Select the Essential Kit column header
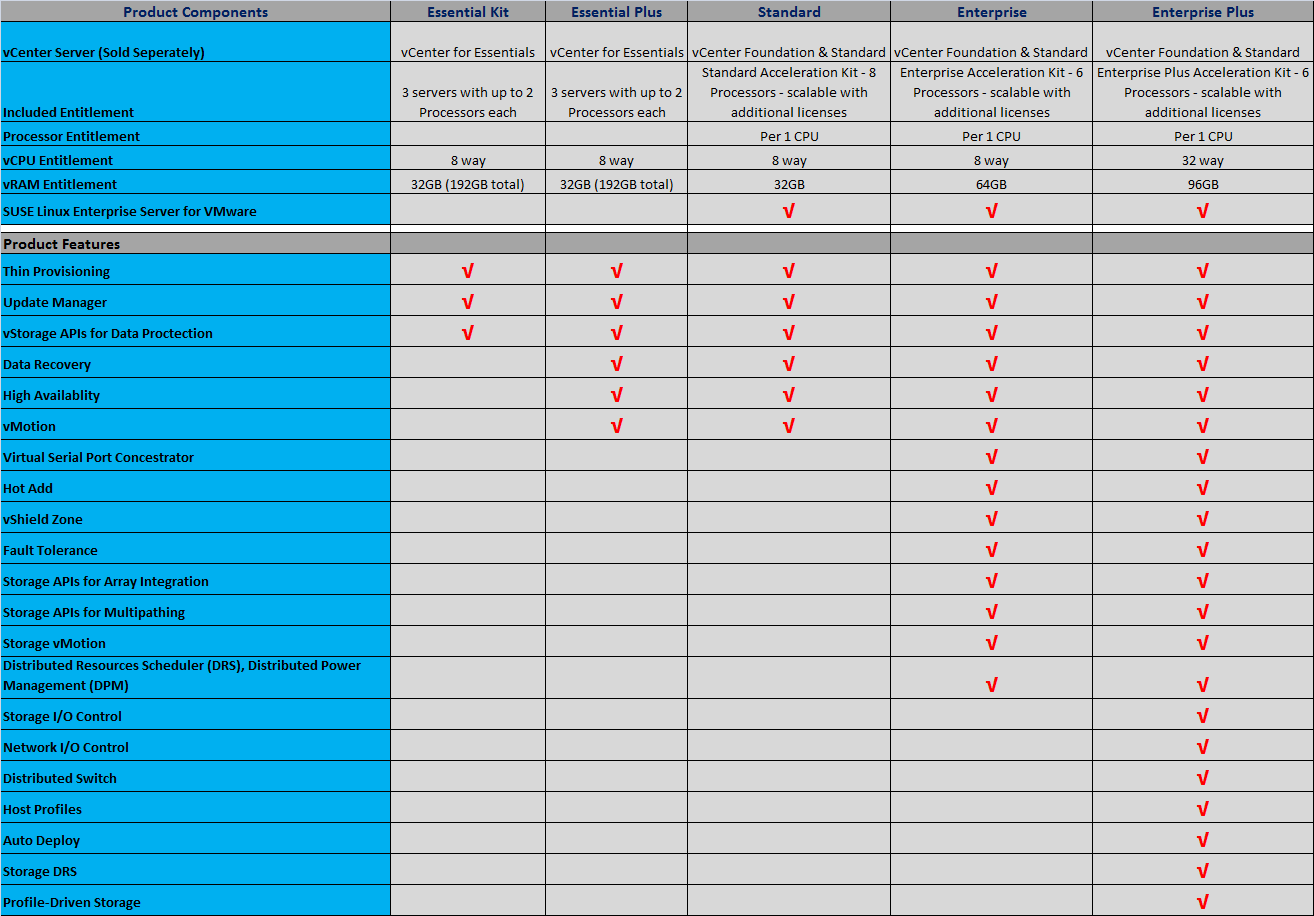Viewport: 1314px width, 916px height. coord(467,12)
